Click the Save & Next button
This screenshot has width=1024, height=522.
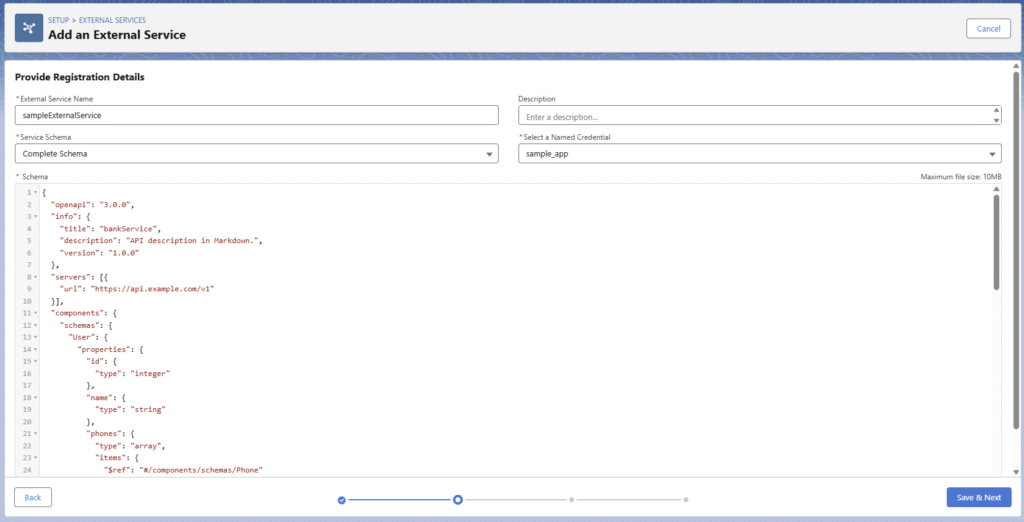(978, 497)
